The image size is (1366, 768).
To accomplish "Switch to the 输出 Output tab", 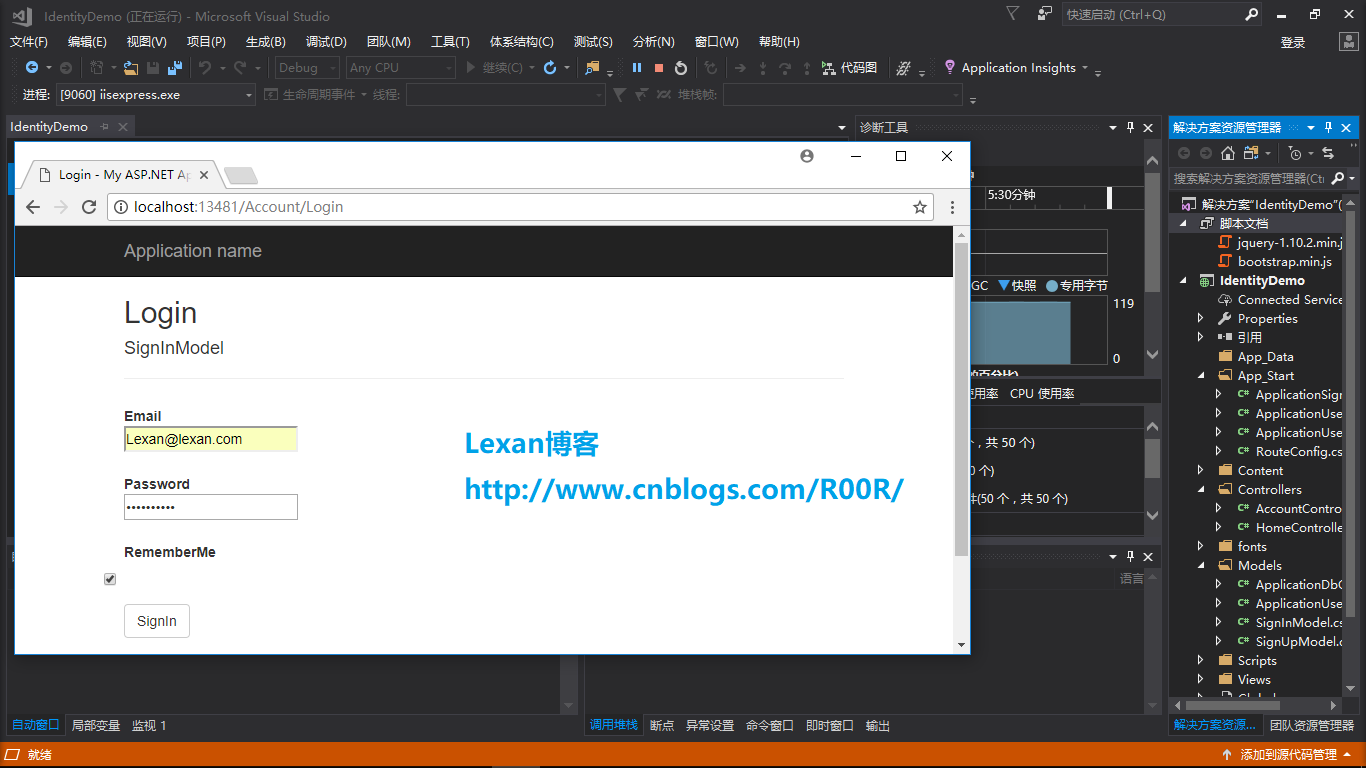I will click(x=878, y=726).
